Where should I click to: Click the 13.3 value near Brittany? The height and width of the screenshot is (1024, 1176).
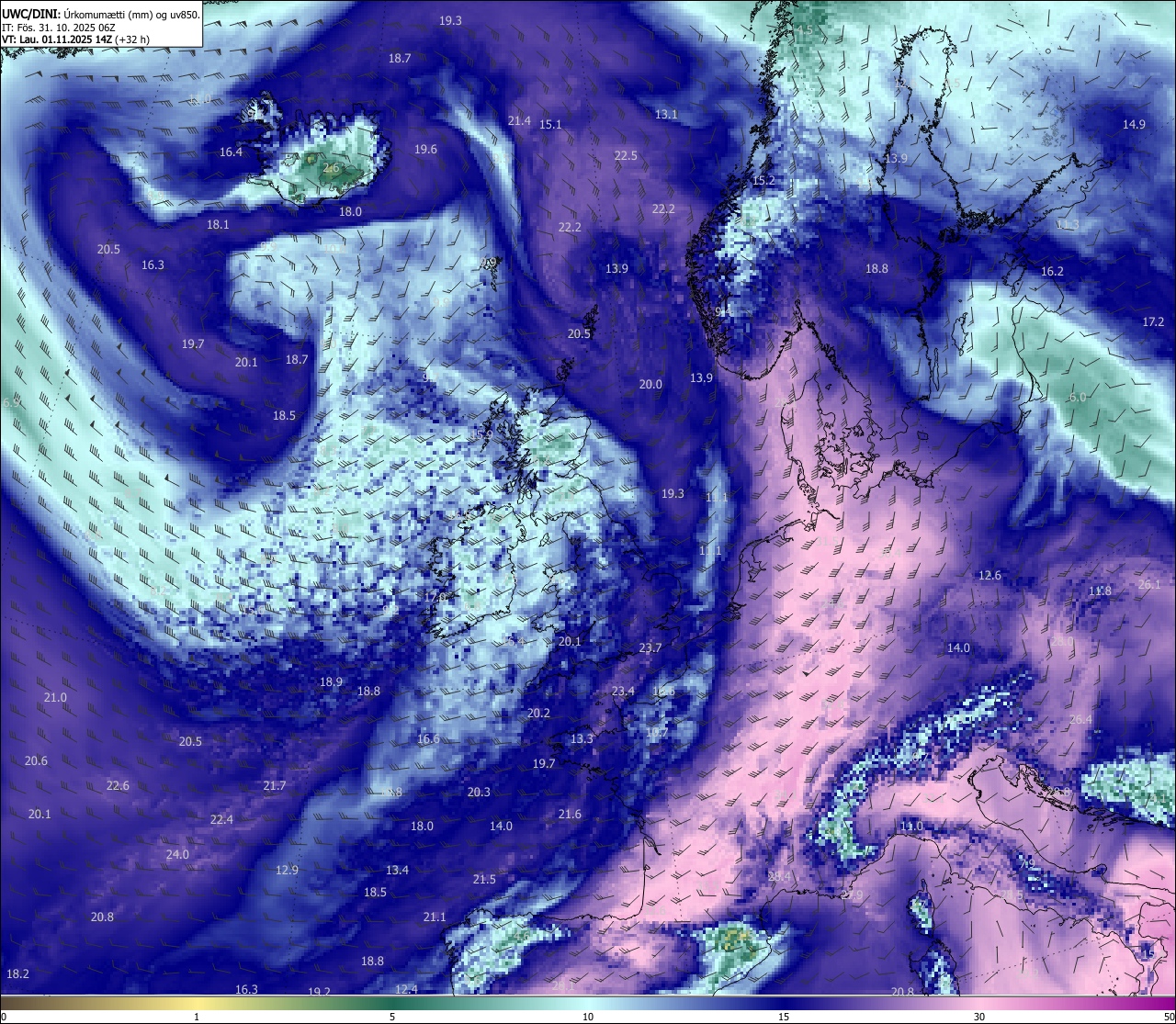[x=582, y=738]
